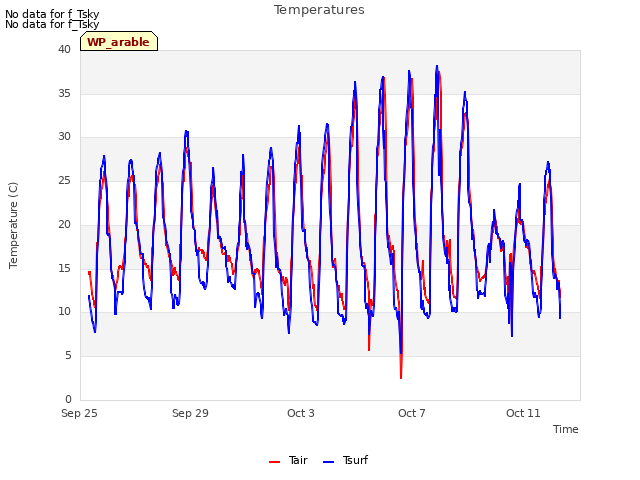This screenshot has height=480, width=640.
Task: Click the 15 y-axis tick label
Action: click(64, 268)
